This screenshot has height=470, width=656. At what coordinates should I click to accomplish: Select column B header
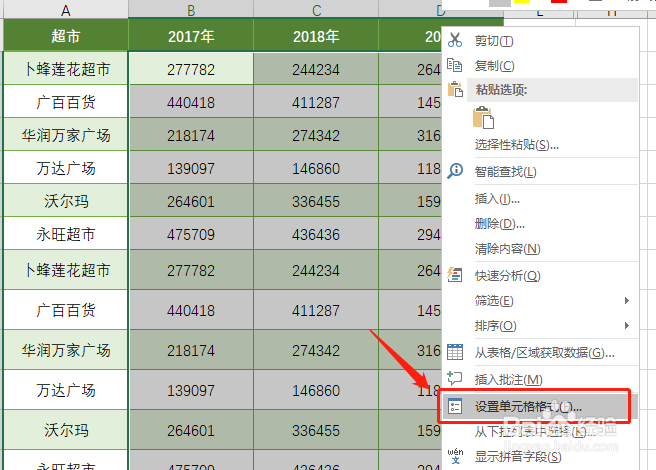click(191, 9)
